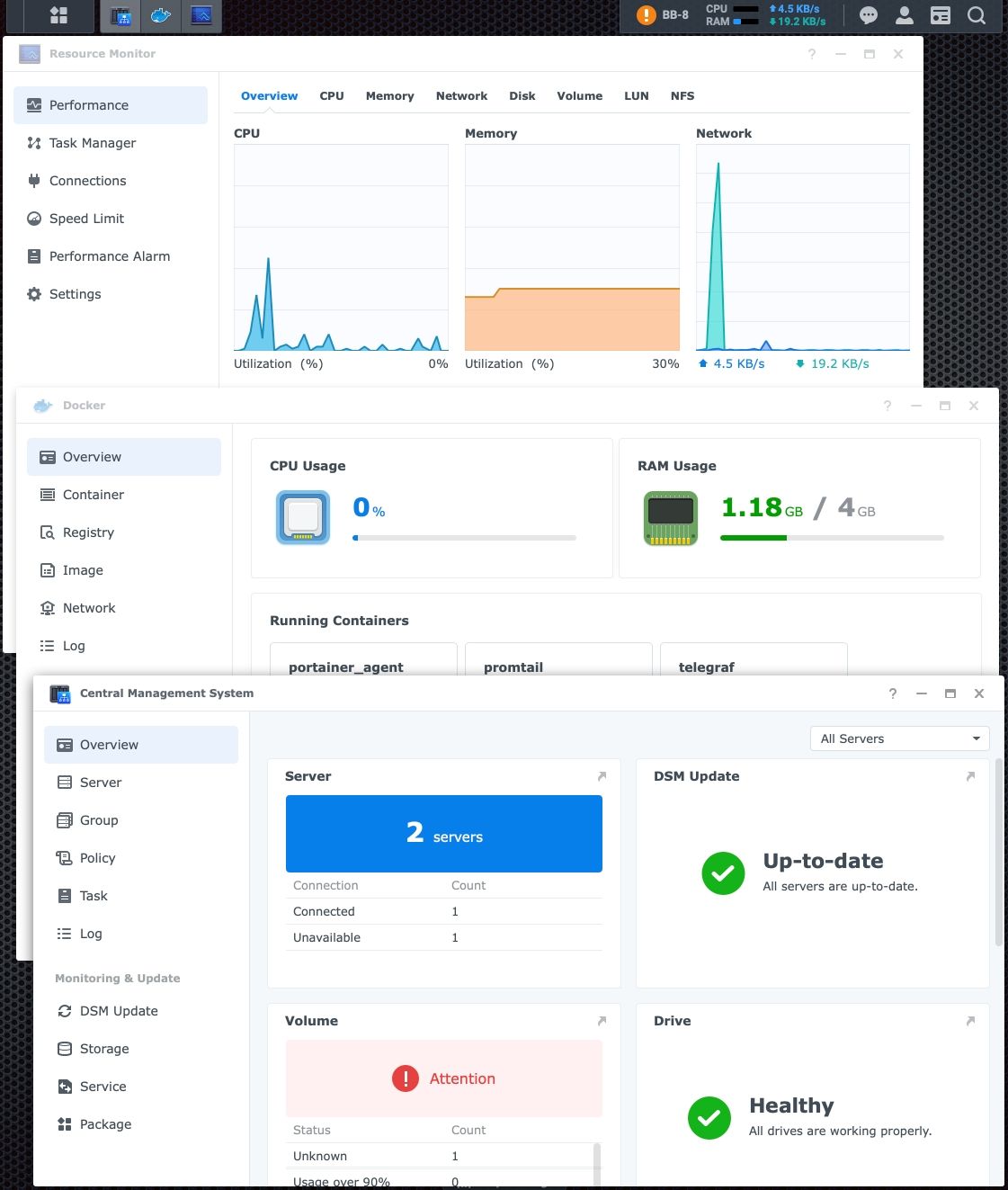Click the blue 2 servers banner
Viewport: 1008px width, 1190px height.
click(444, 834)
